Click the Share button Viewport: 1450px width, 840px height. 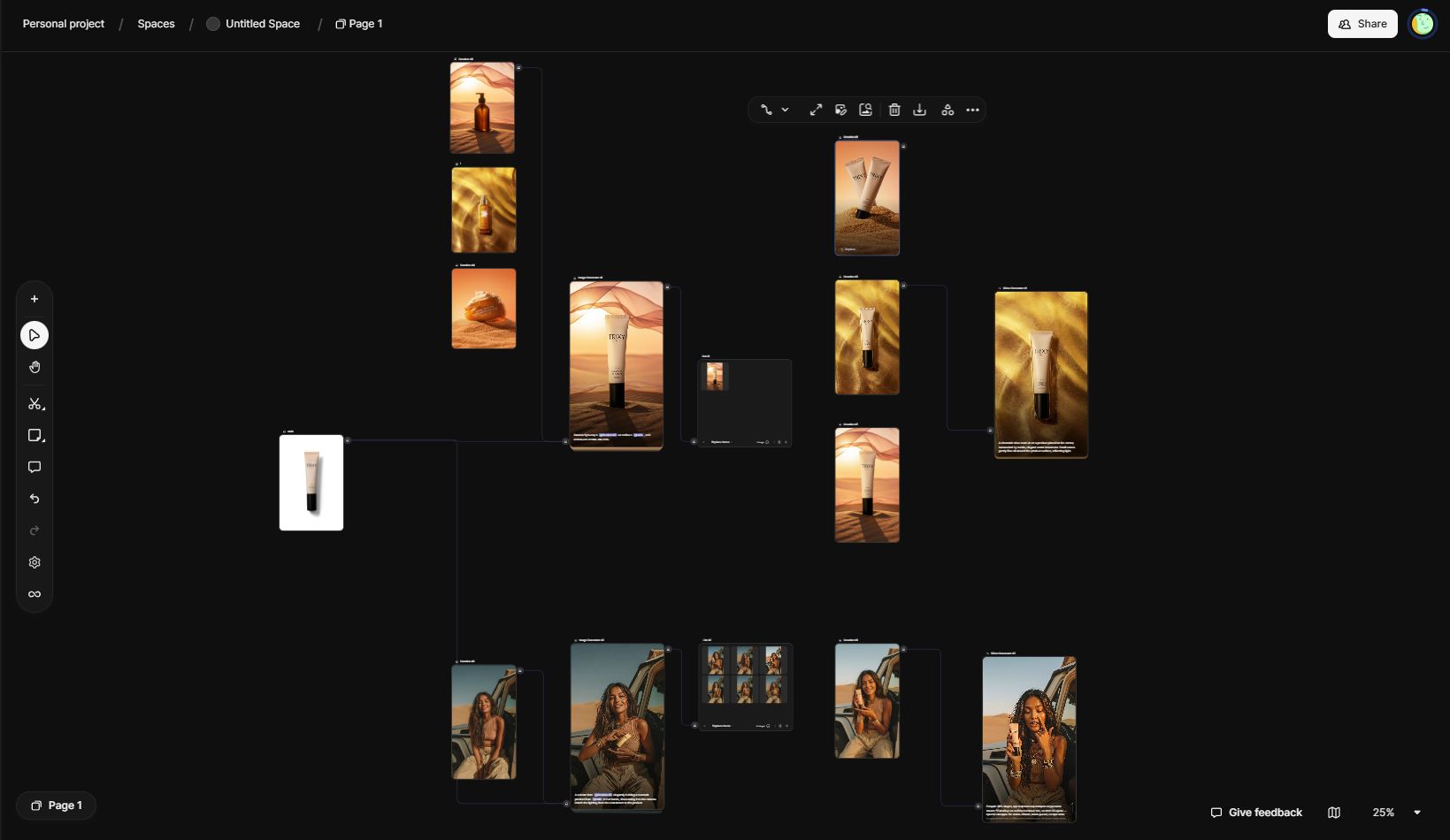click(x=1362, y=24)
